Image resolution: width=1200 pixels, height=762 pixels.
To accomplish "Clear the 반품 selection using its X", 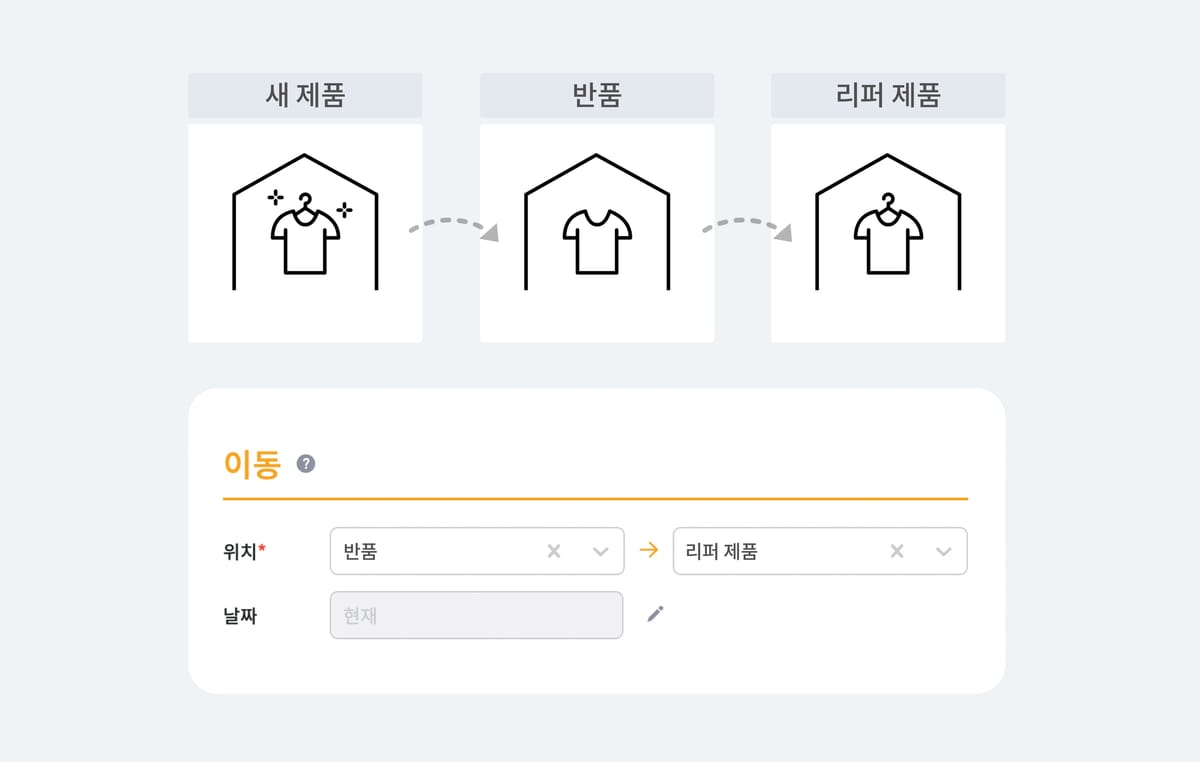I will click(553, 550).
